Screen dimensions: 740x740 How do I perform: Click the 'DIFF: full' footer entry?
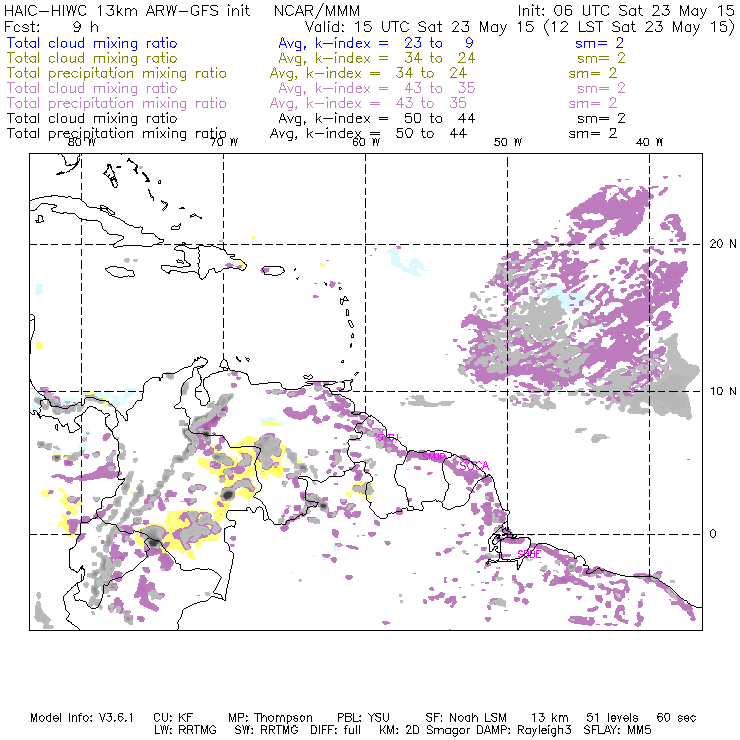pyautogui.click(x=335, y=730)
